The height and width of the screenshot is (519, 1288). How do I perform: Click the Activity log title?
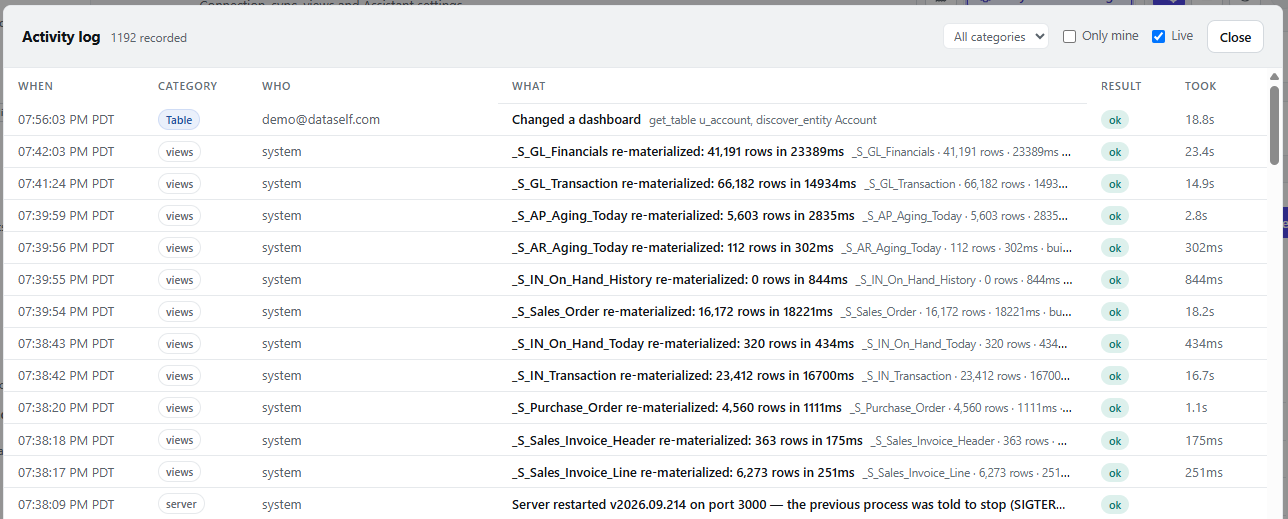coord(61,37)
